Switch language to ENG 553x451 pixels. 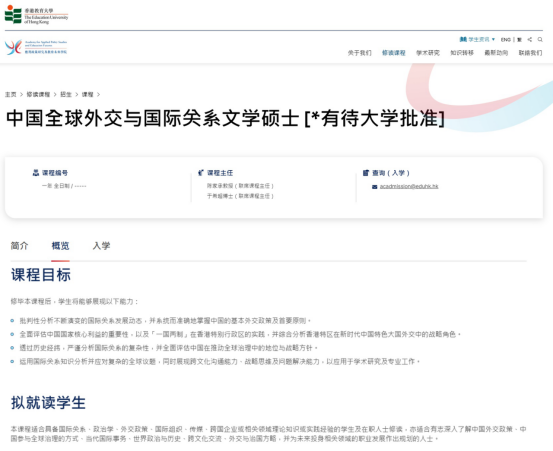(506, 39)
